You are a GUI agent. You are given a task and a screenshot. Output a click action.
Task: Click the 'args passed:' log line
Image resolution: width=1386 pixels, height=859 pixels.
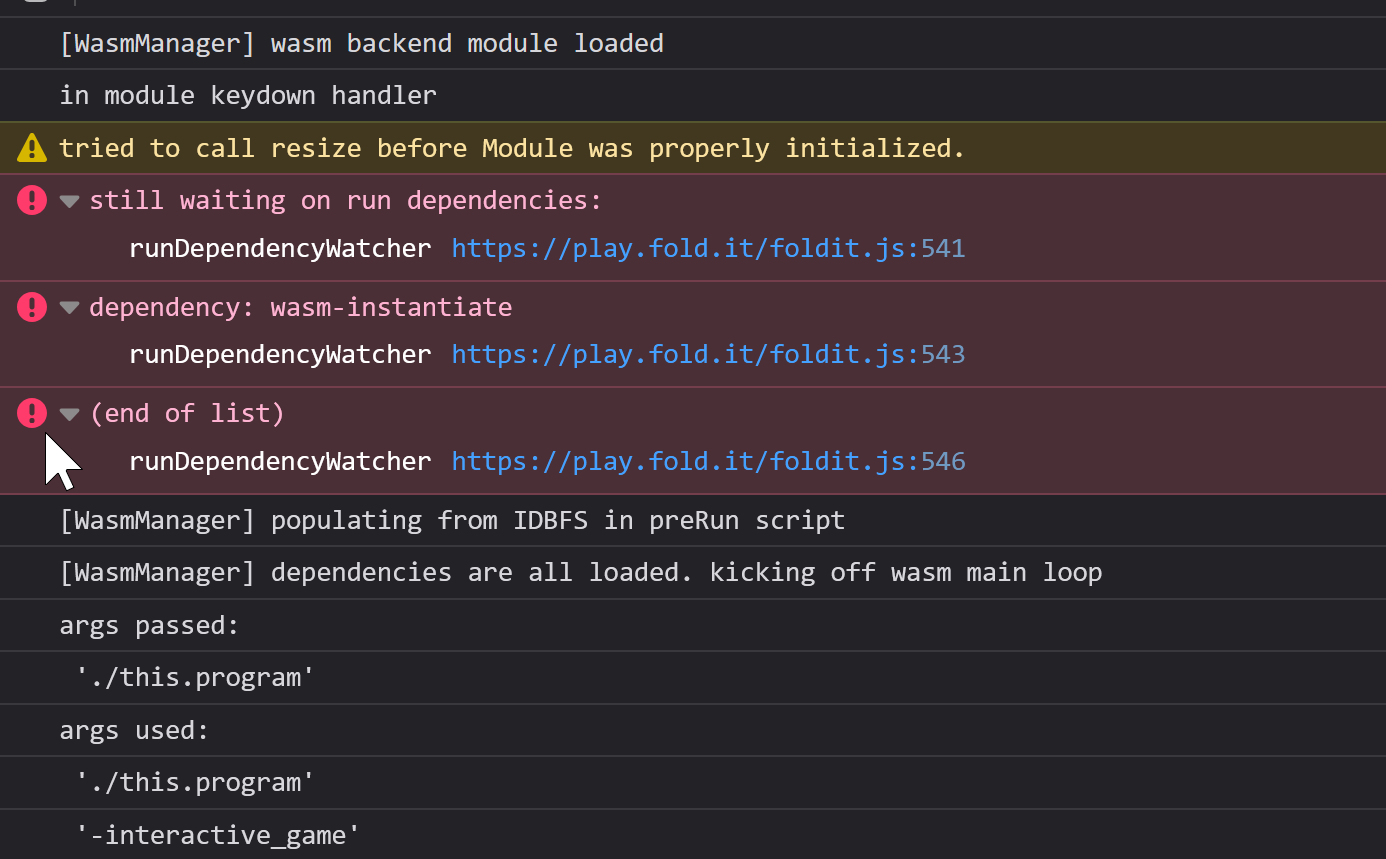(149, 626)
